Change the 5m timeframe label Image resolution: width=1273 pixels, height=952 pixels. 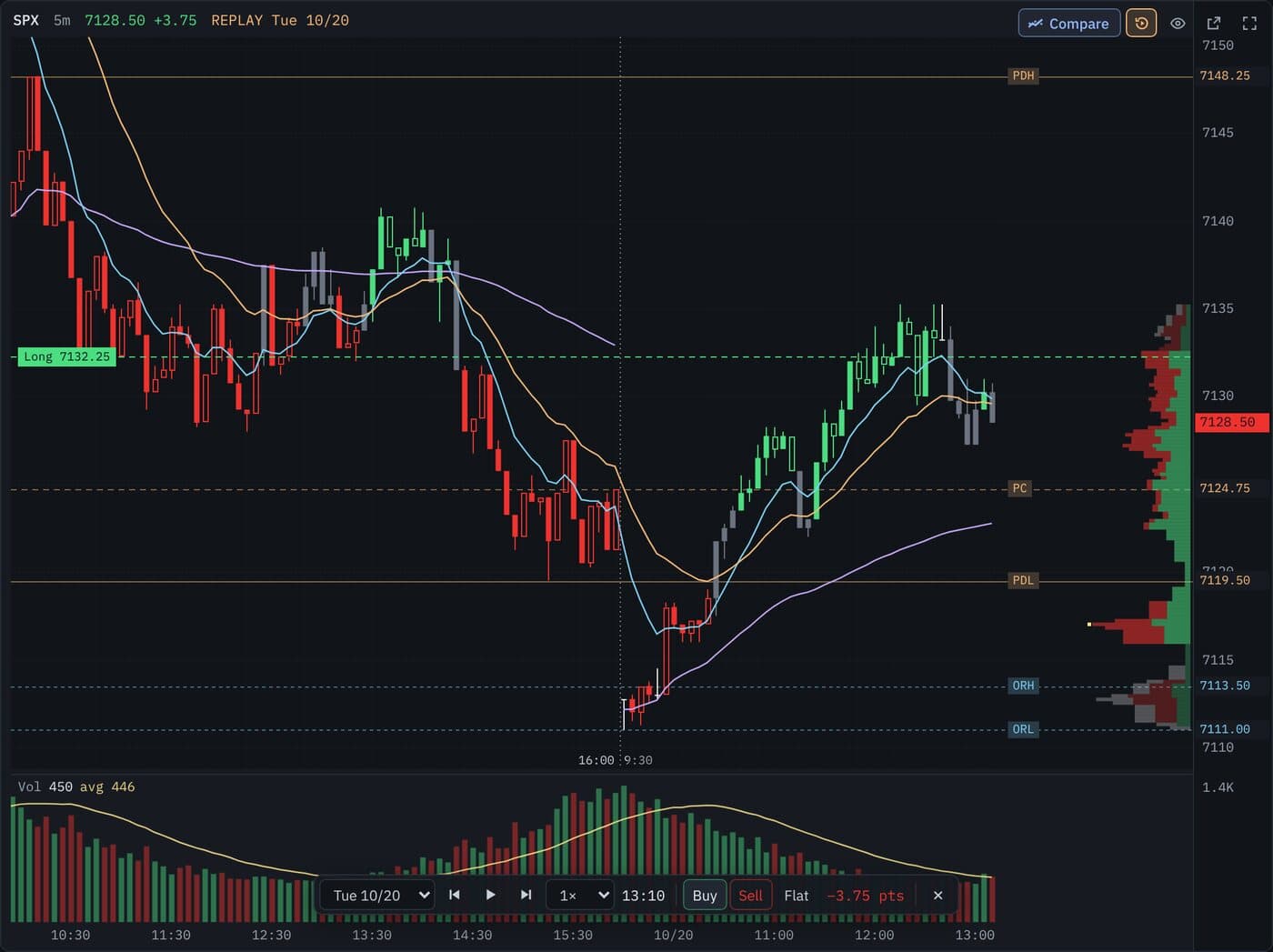click(x=62, y=20)
